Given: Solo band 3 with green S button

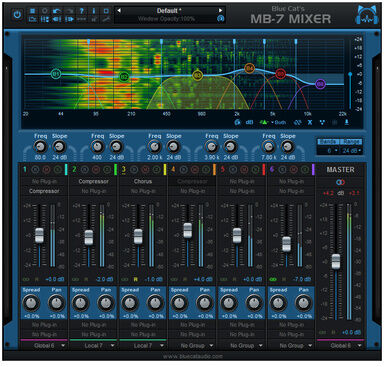Looking at the screenshot, I should point(156,170).
